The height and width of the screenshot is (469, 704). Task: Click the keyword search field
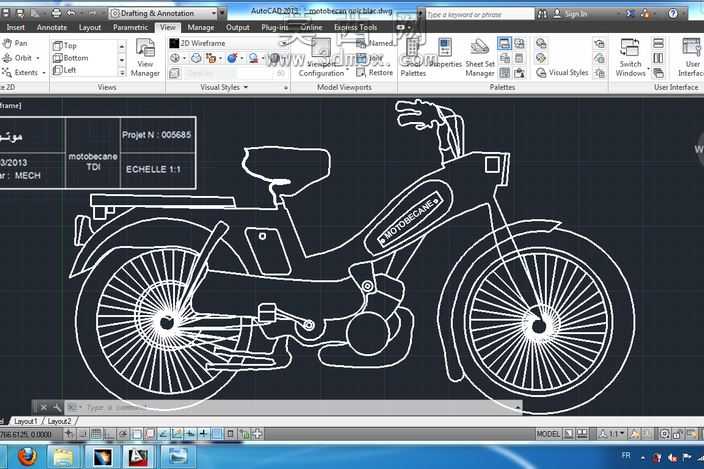480,15
